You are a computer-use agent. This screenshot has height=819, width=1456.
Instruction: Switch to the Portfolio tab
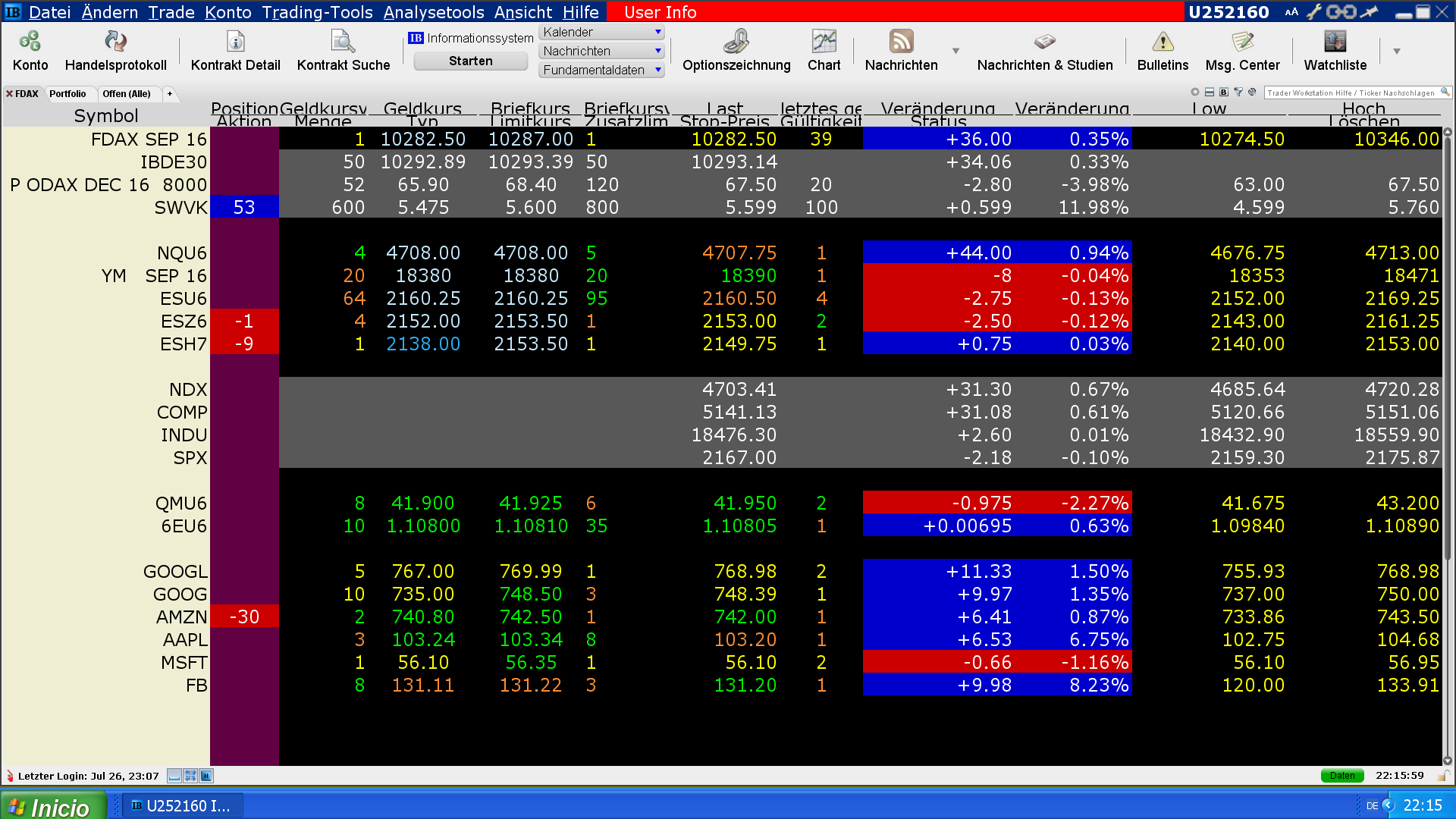pos(67,94)
